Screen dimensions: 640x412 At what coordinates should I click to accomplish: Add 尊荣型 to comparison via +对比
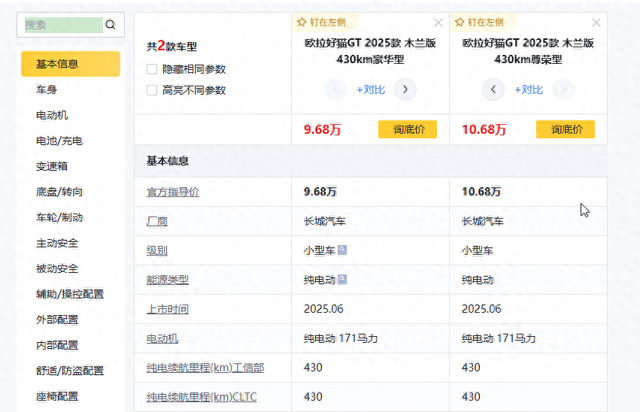(x=529, y=90)
